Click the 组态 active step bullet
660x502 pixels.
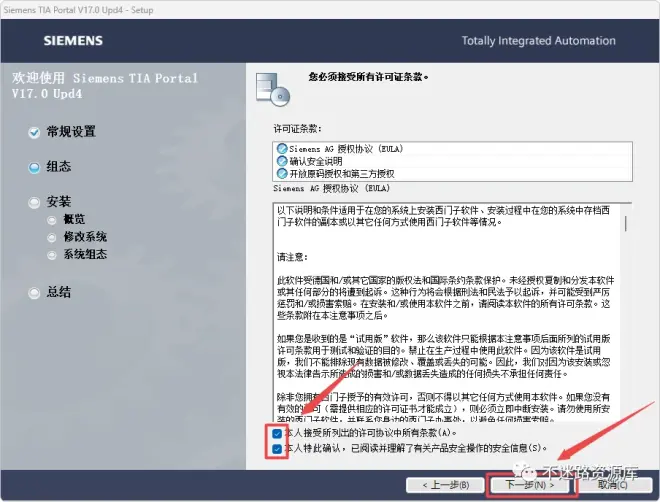point(34,167)
